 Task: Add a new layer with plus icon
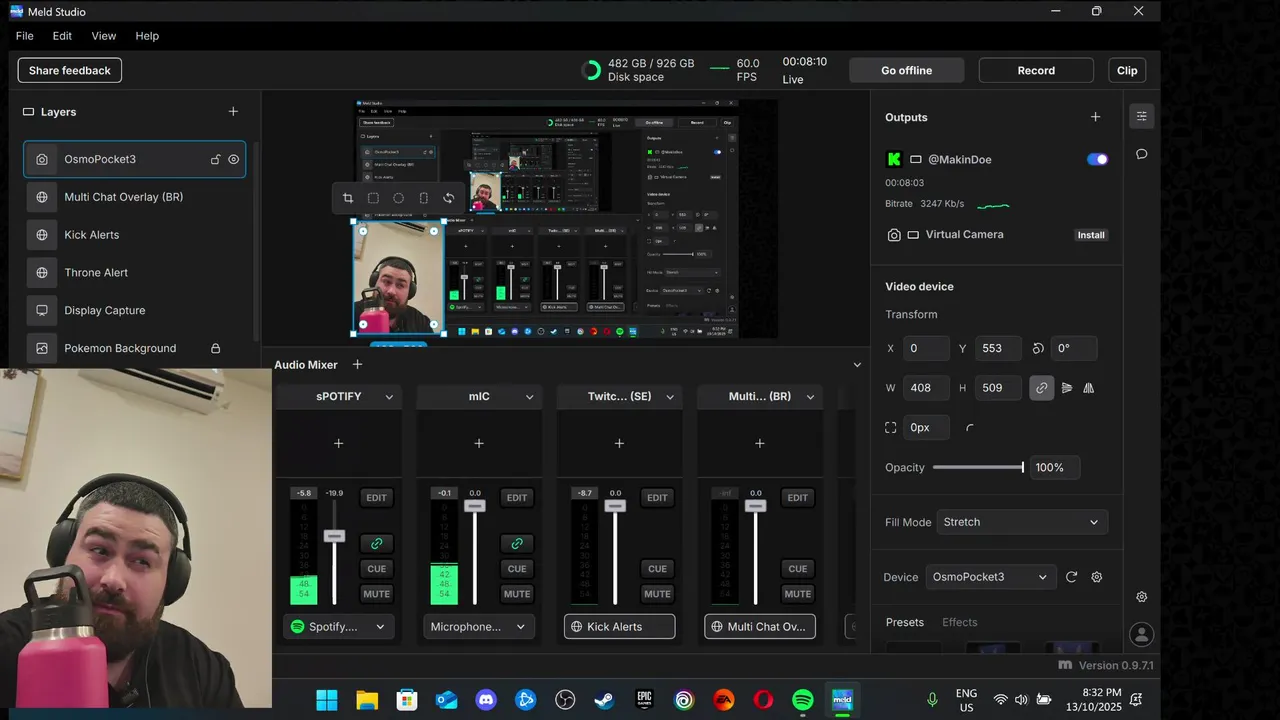point(233,112)
